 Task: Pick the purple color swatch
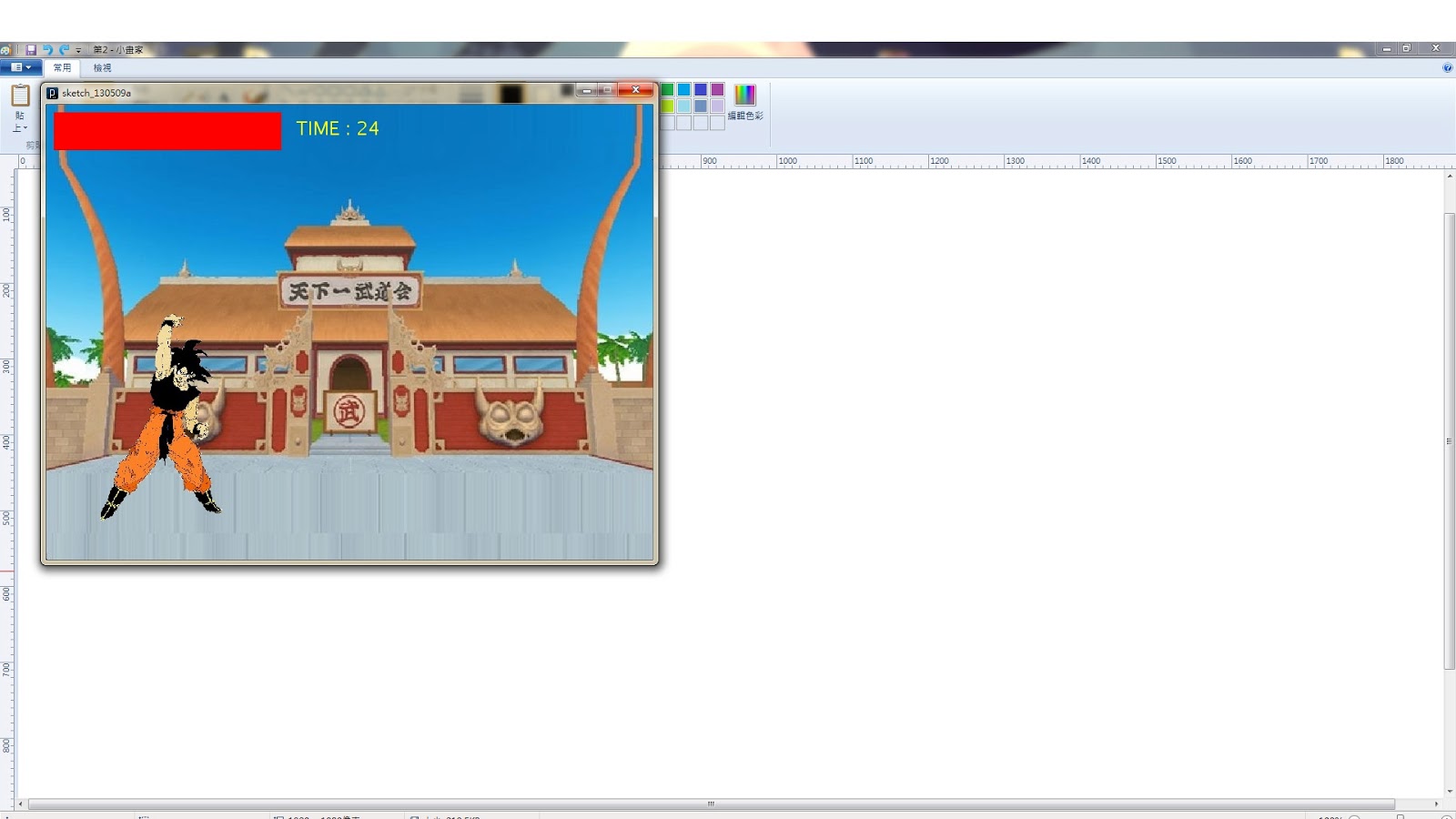click(x=717, y=89)
